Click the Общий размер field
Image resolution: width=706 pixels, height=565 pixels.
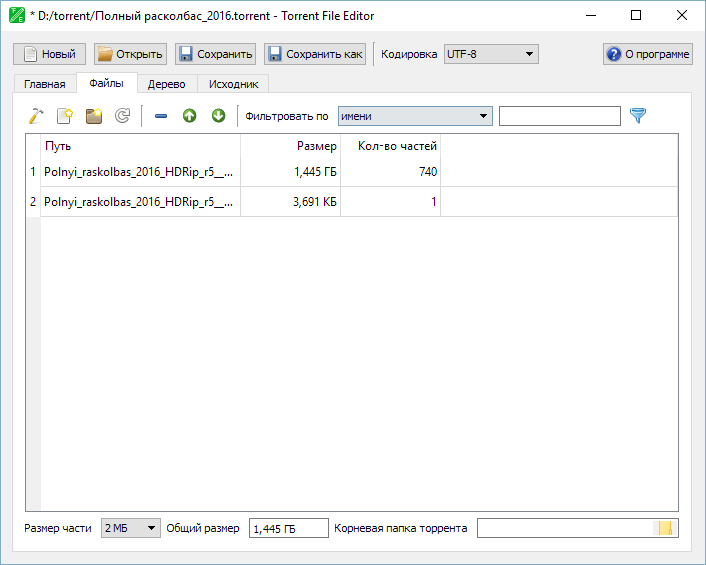point(289,528)
